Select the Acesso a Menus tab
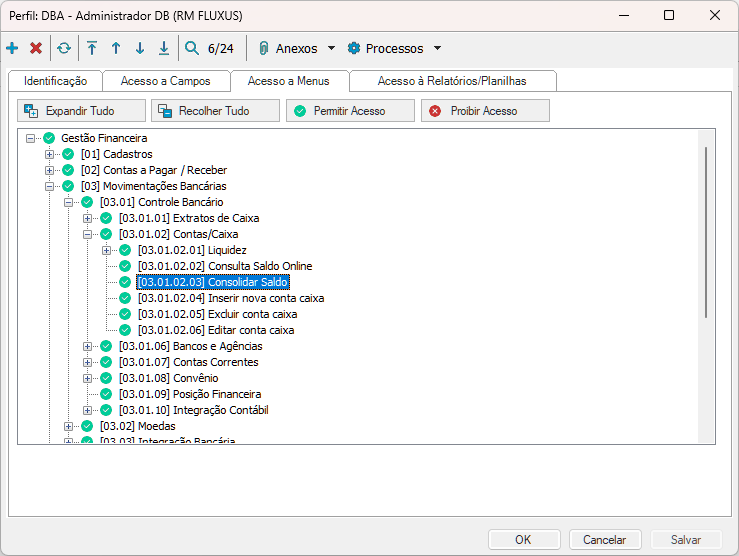The image size is (739, 556). click(x=289, y=81)
